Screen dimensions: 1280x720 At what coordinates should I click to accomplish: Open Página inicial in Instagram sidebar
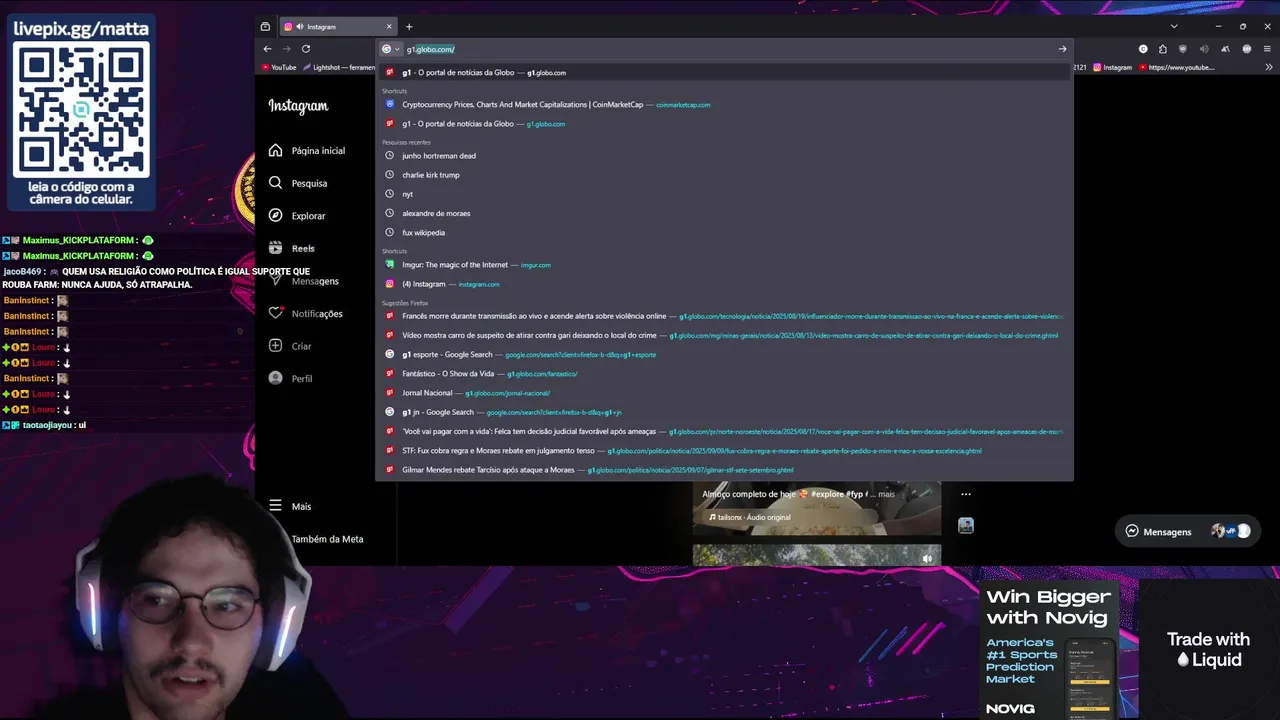(x=307, y=151)
